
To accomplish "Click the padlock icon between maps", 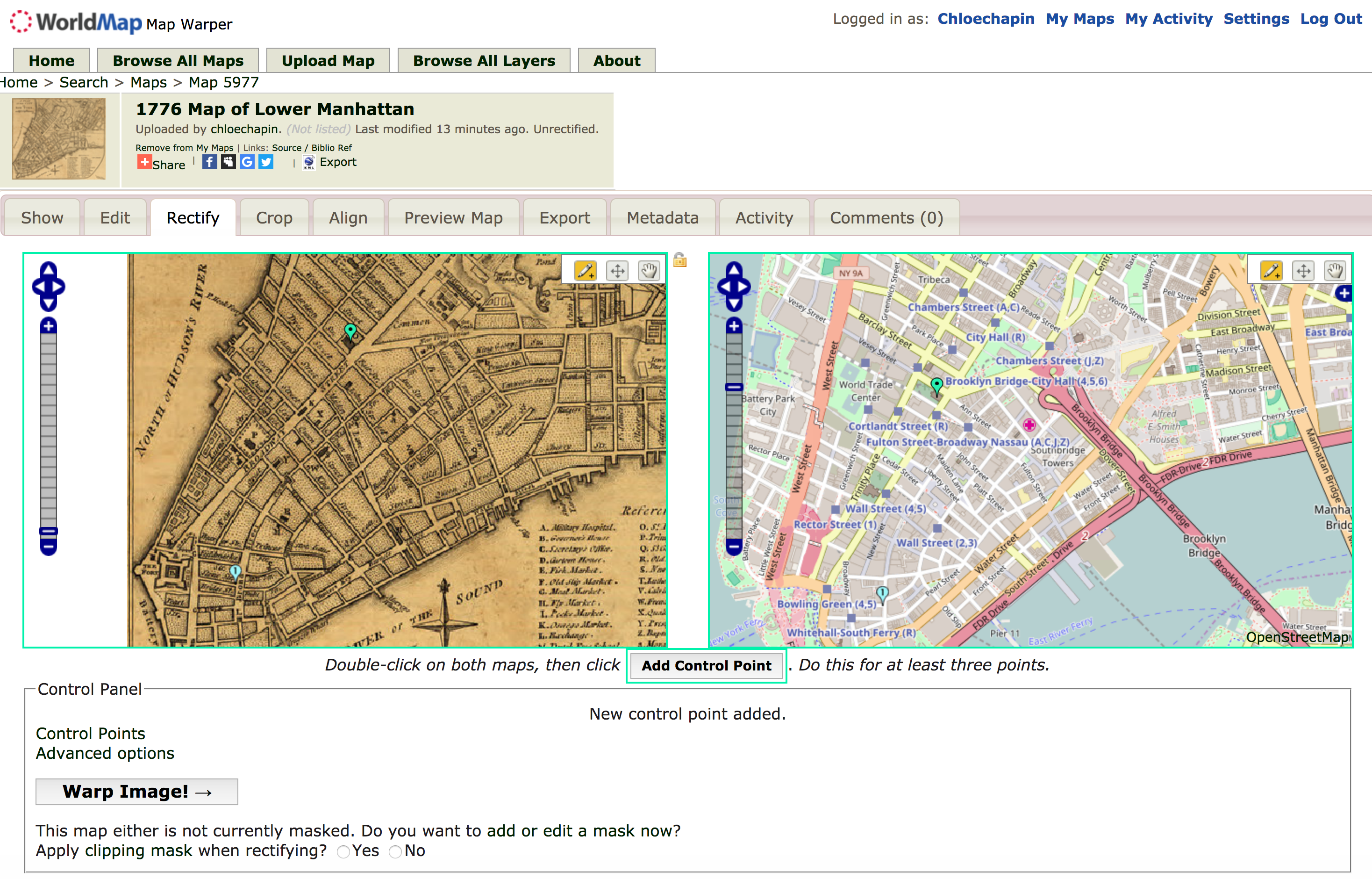I will point(679,260).
